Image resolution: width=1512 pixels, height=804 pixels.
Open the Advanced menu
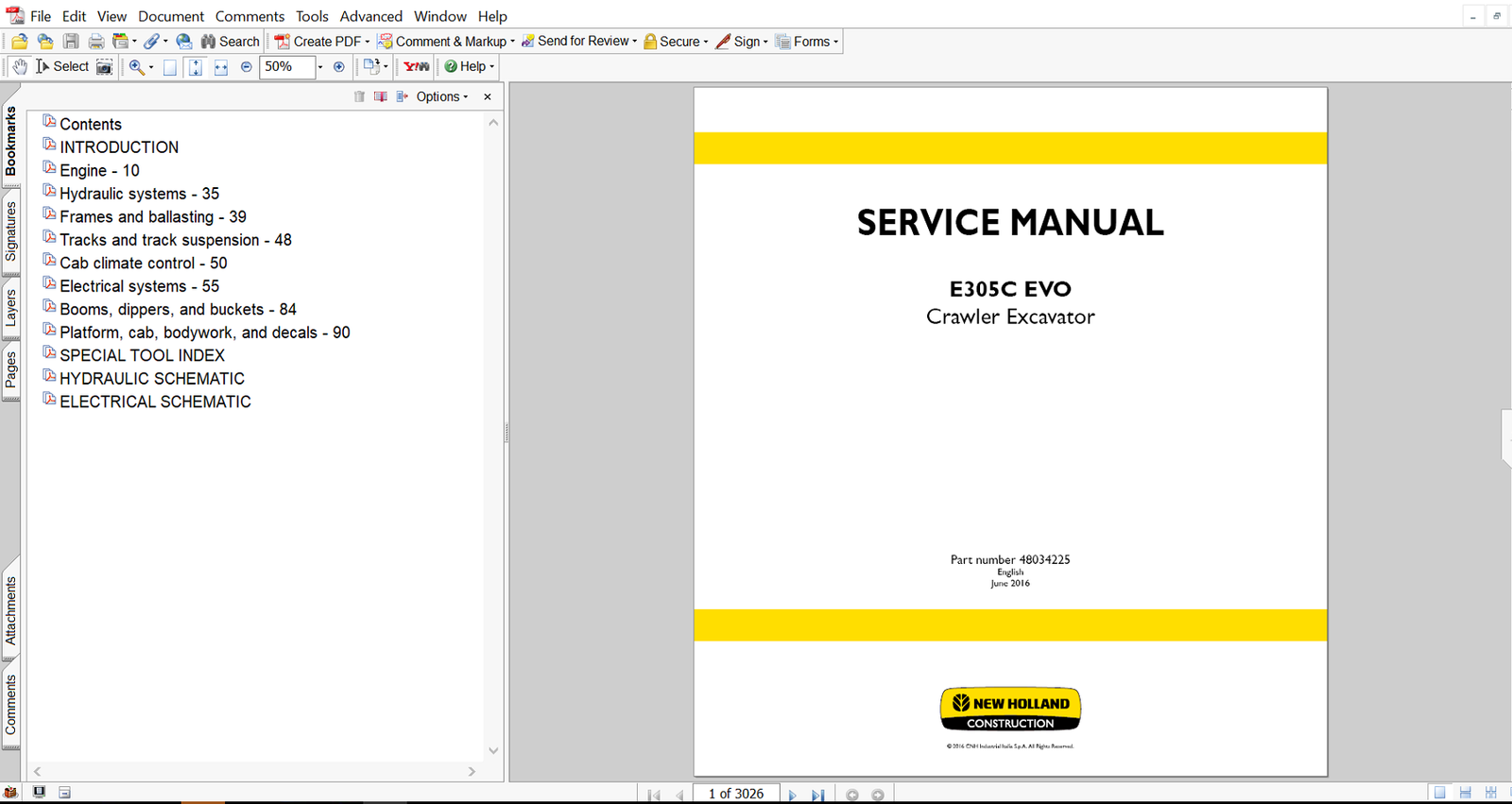(x=370, y=16)
